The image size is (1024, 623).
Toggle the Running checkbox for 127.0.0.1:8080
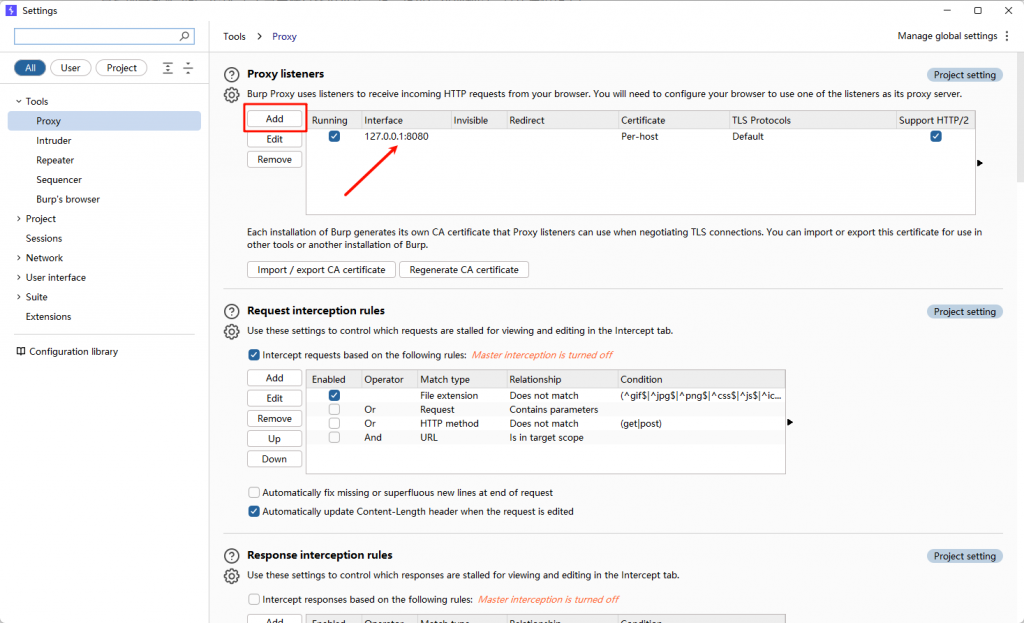(334, 136)
